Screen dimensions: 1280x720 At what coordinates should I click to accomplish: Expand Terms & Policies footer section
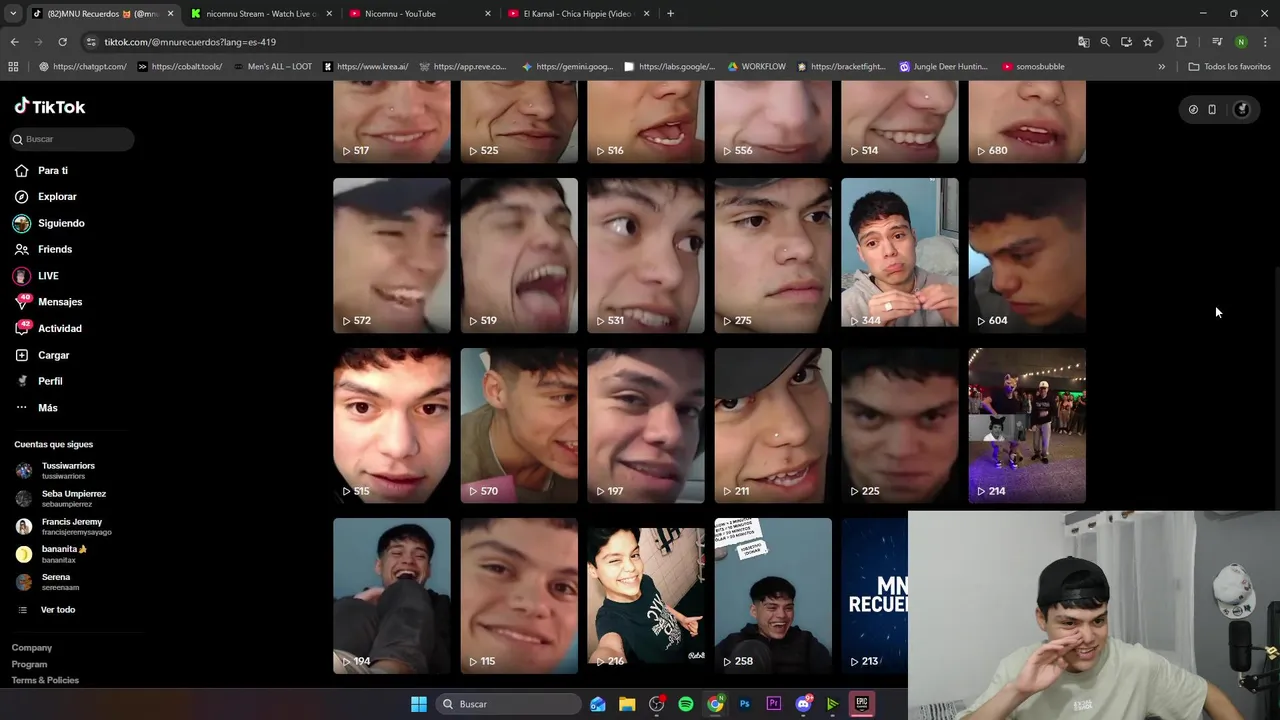tap(45, 680)
